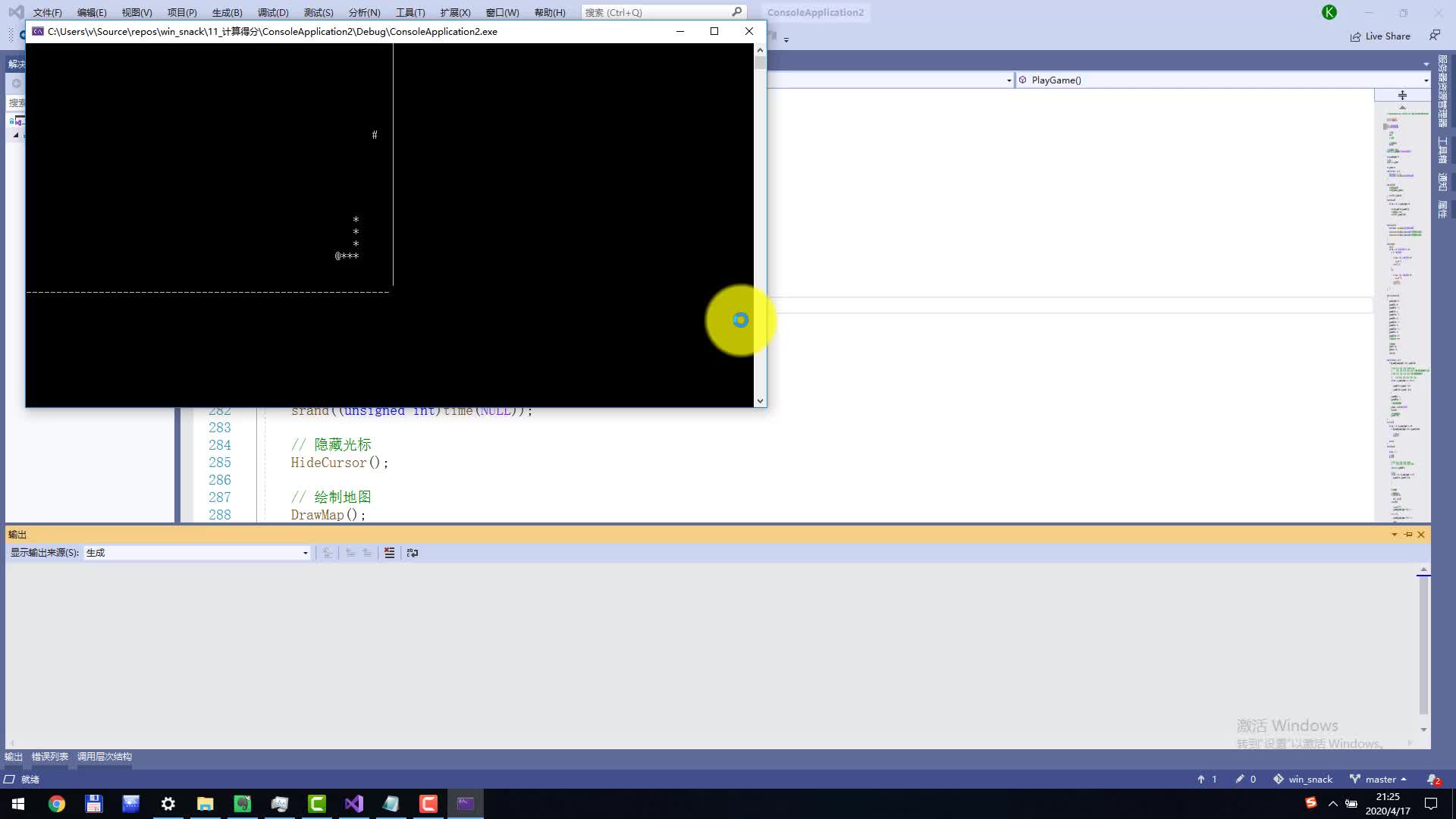1456x819 pixels.
Task: Open the battery status tray icon
Action: click(1351, 804)
